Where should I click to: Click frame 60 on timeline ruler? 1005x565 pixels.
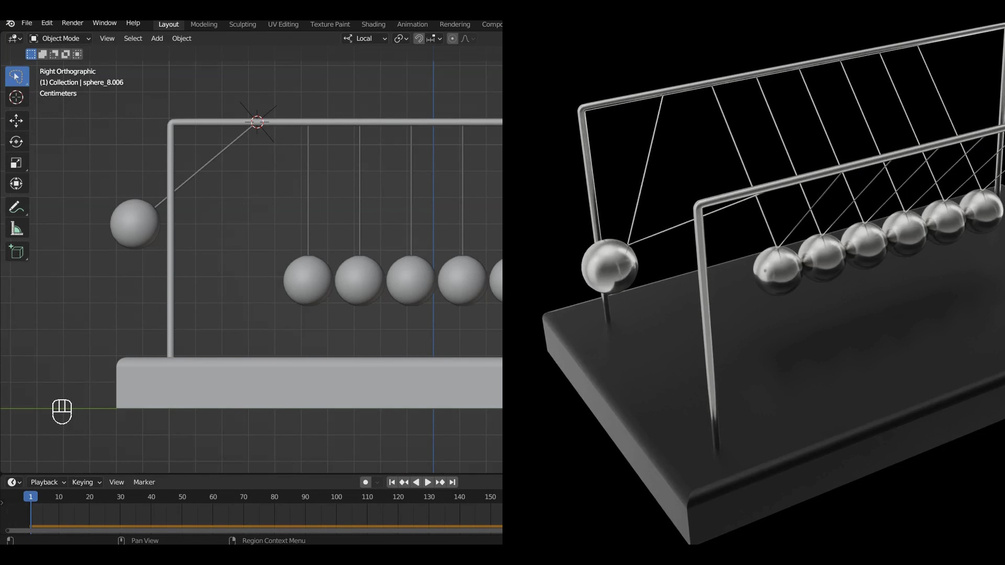click(213, 497)
